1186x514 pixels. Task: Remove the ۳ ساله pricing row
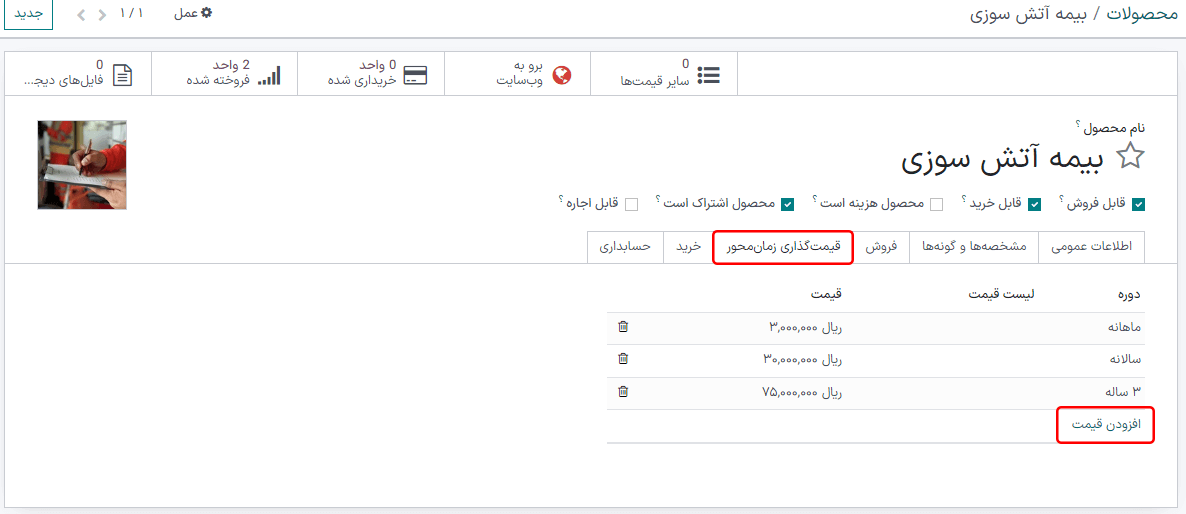(623, 392)
